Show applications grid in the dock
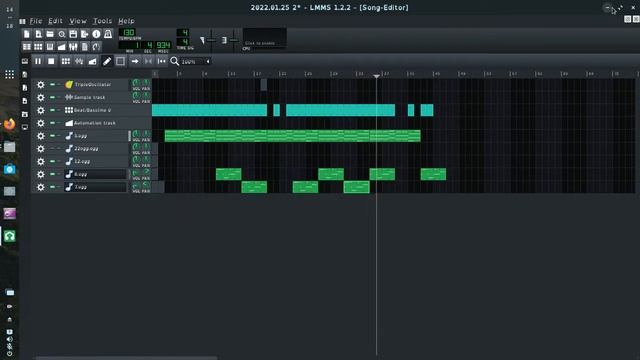The image size is (640, 360). click(x=9, y=74)
